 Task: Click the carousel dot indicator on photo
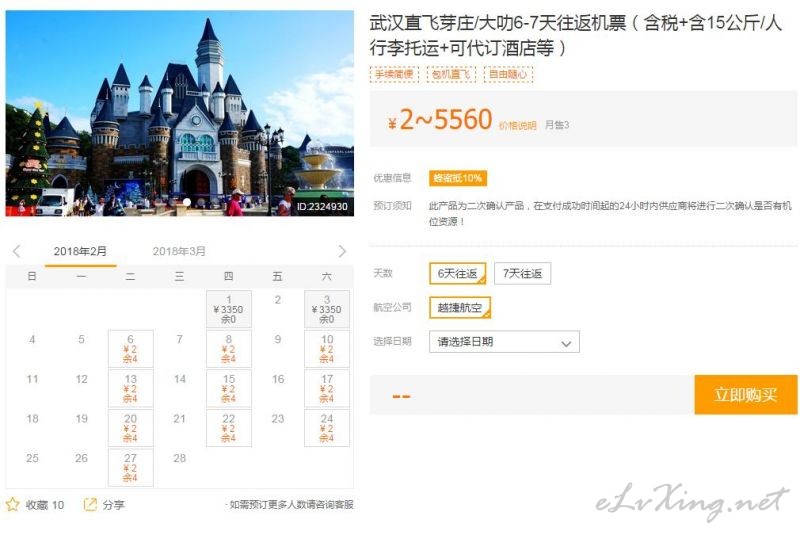tap(187, 202)
